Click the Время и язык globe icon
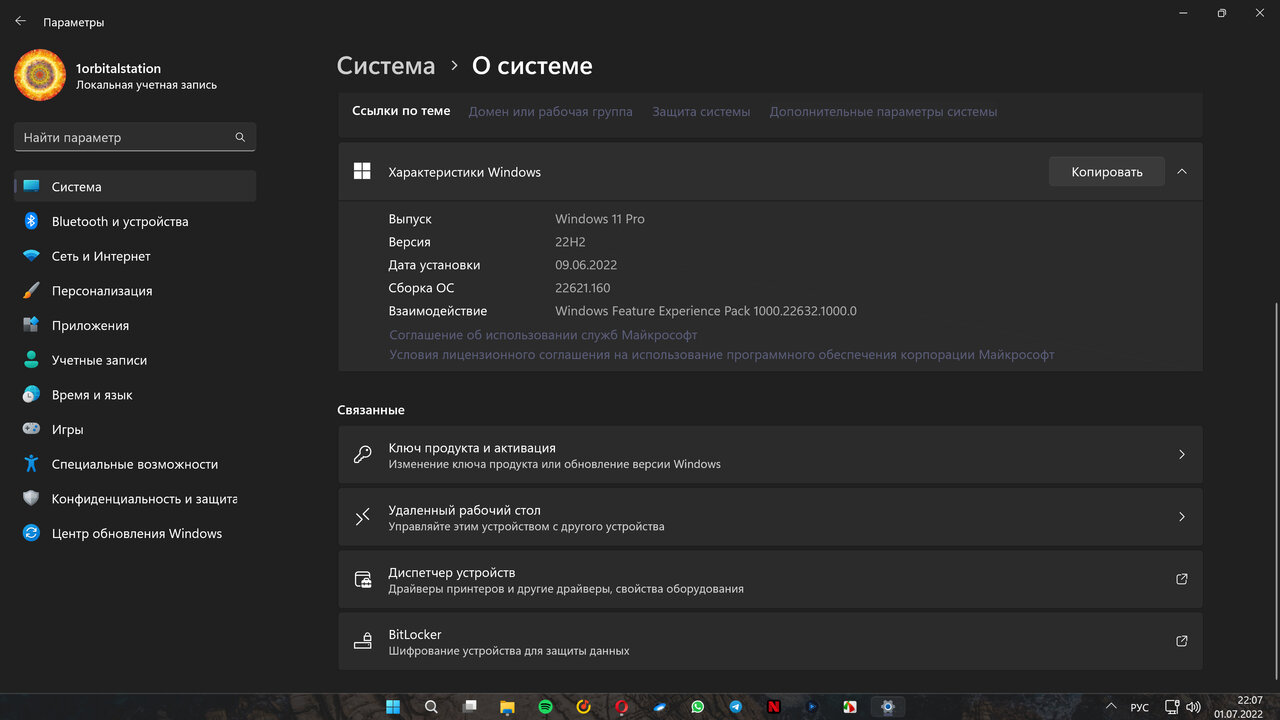 31,395
